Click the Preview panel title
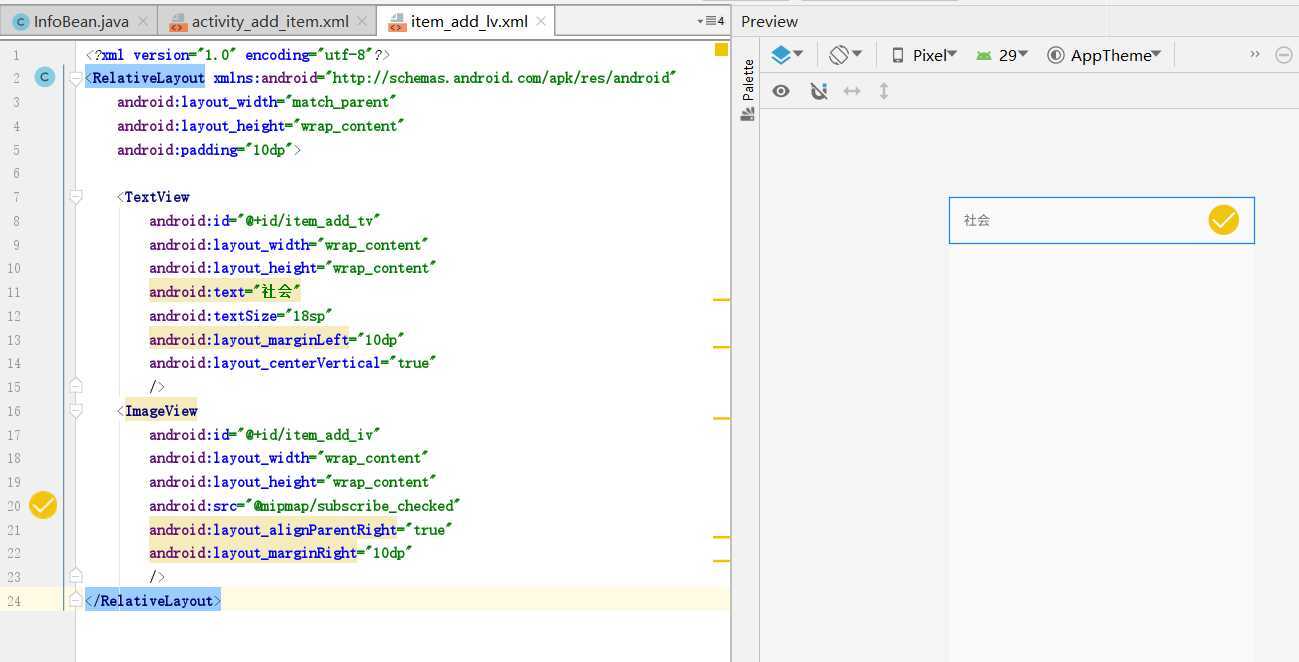This screenshot has width=1299, height=662. point(769,21)
